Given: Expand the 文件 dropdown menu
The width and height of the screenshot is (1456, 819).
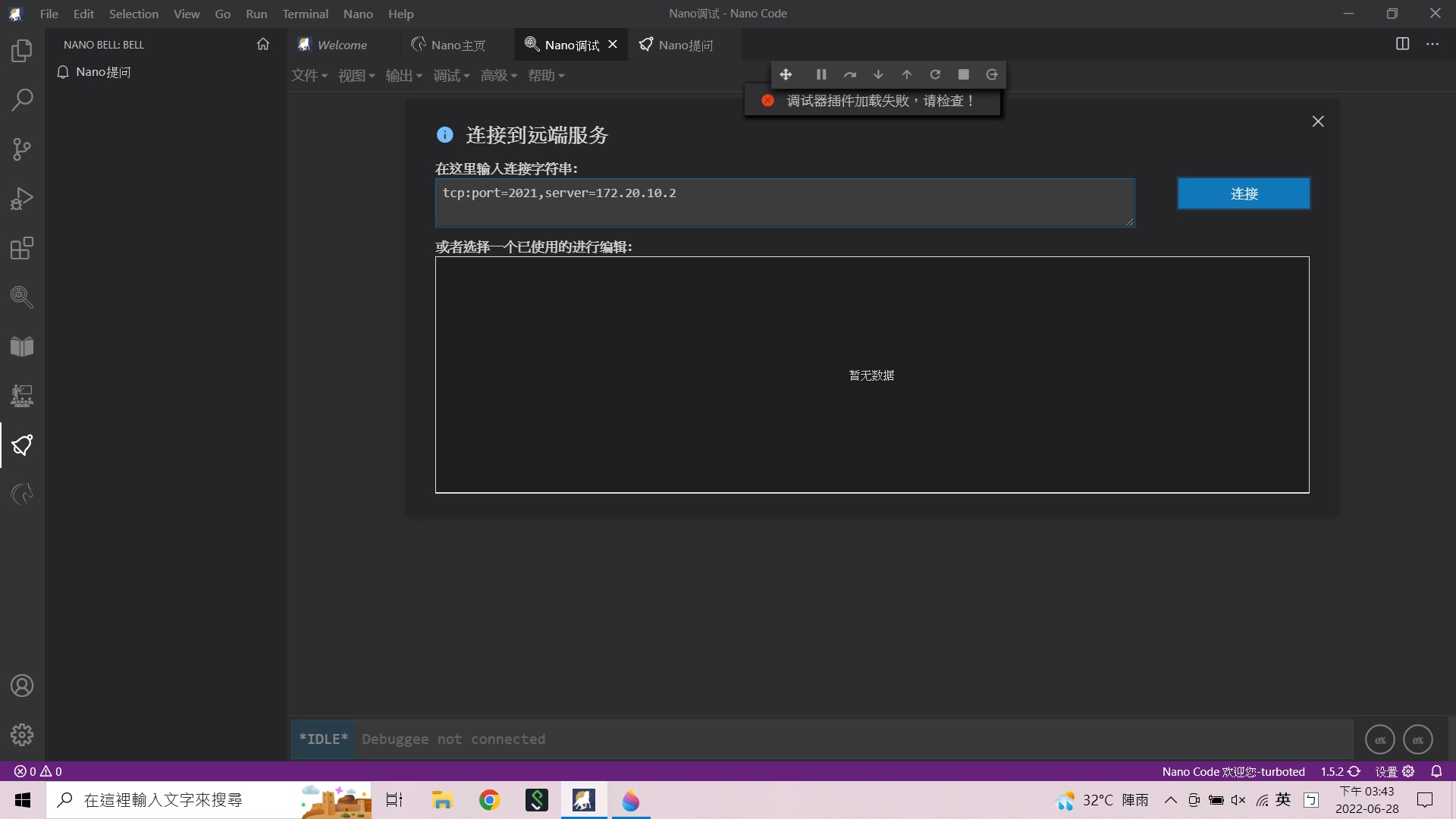Looking at the screenshot, I should point(309,76).
